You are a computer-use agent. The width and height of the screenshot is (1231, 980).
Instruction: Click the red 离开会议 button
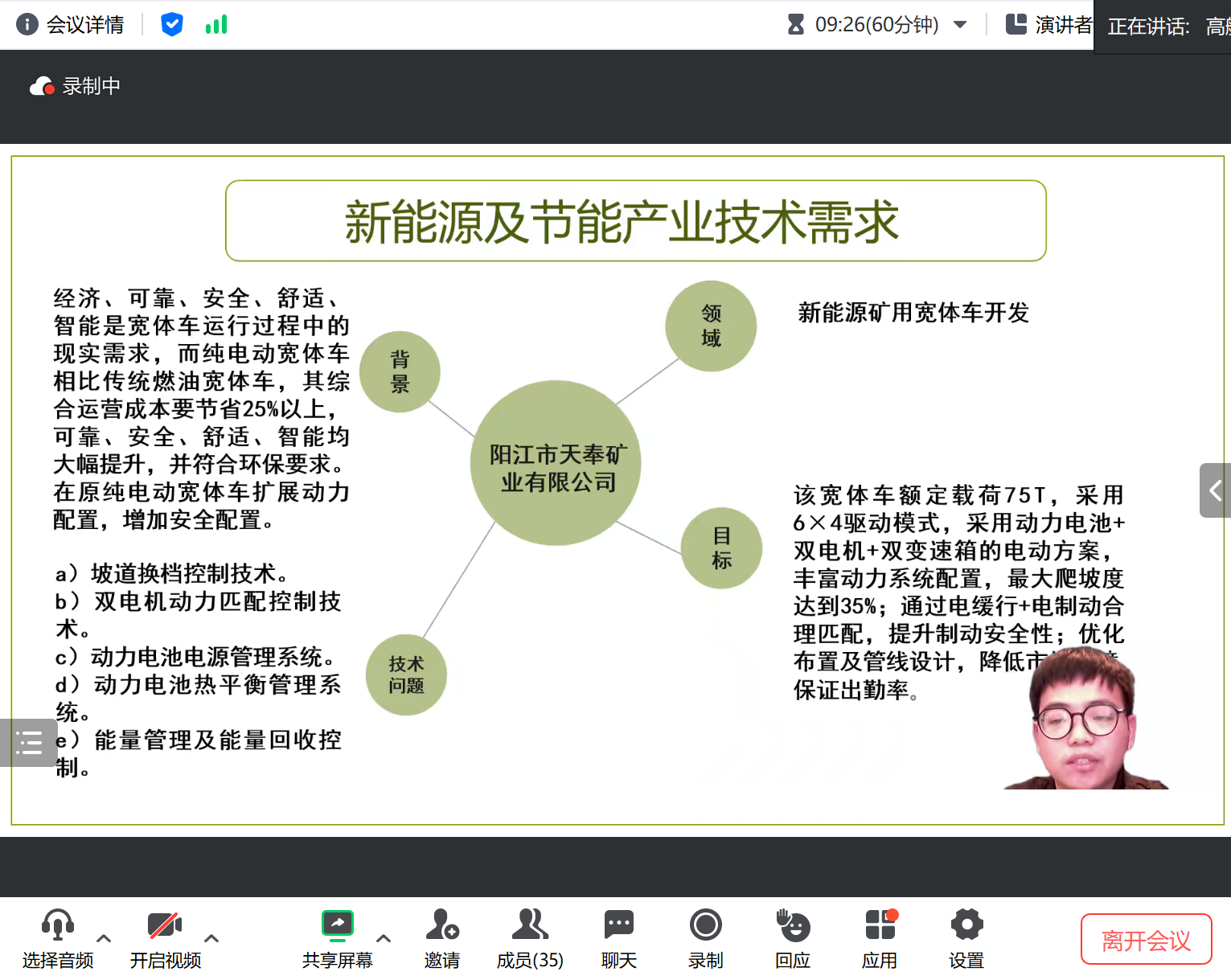(x=1147, y=939)
